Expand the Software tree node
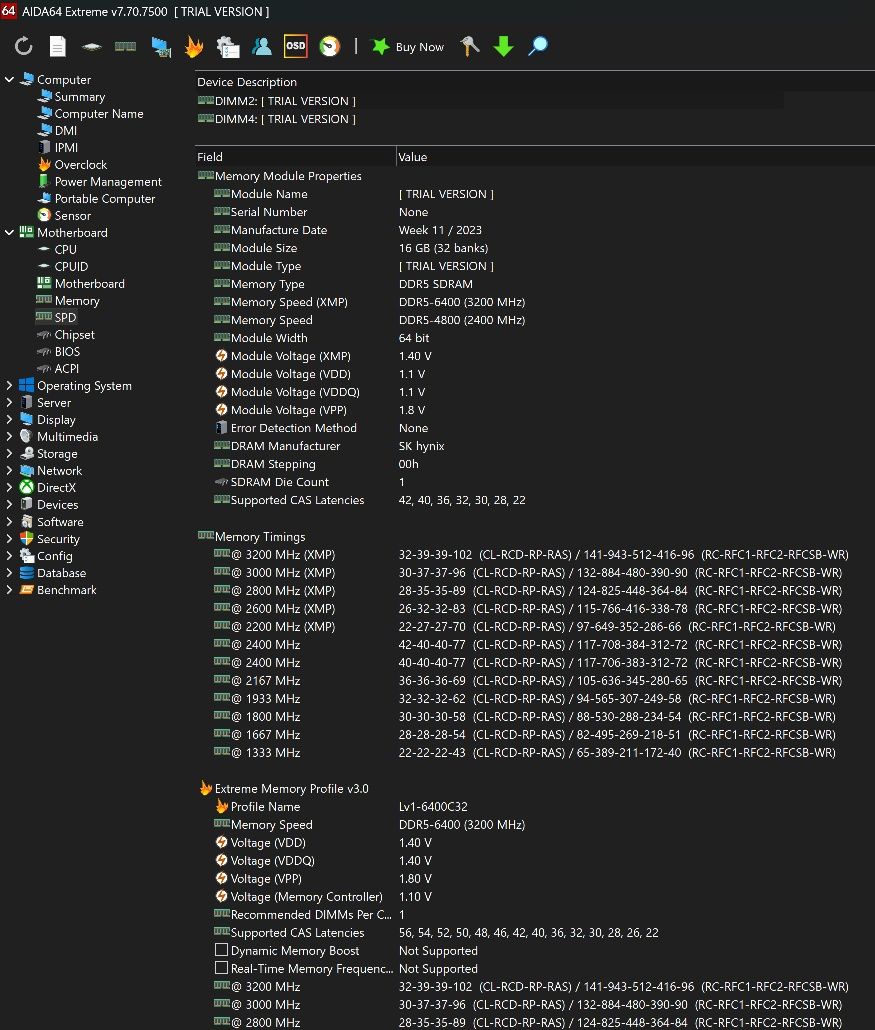This screenshot has width=875, height=1030. [x=9, y=522]
